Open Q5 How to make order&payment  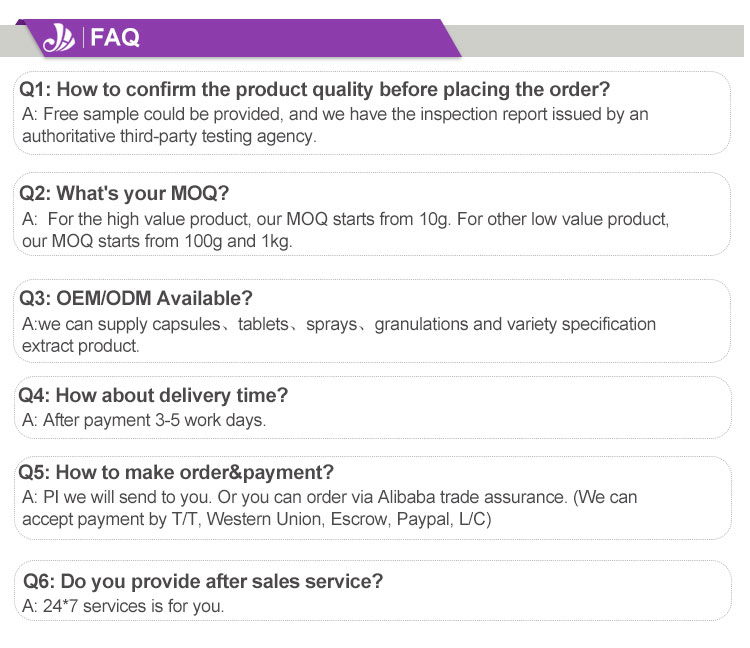[177, 472]
